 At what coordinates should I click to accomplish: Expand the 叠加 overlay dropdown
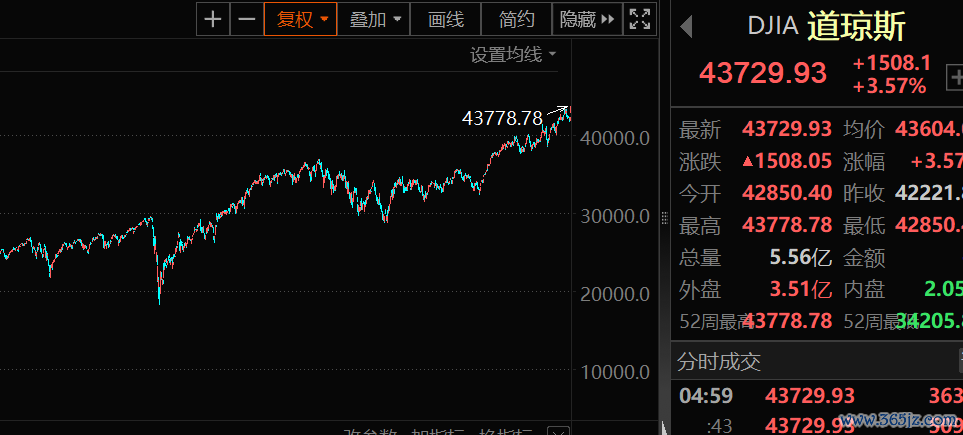click(x=376, y=18)
